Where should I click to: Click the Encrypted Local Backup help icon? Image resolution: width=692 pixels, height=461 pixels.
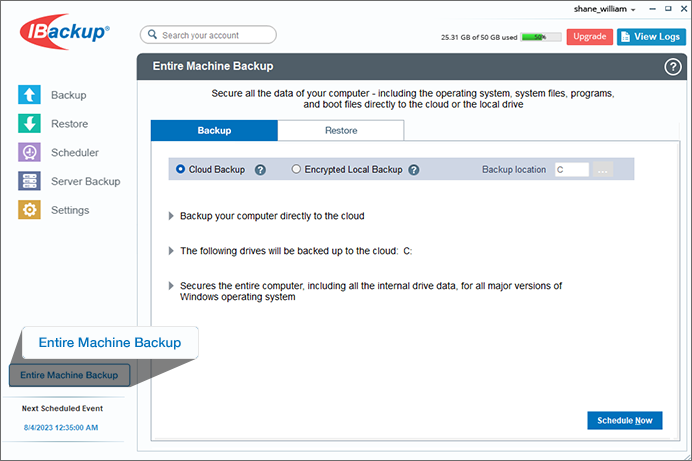click(414, 170)
